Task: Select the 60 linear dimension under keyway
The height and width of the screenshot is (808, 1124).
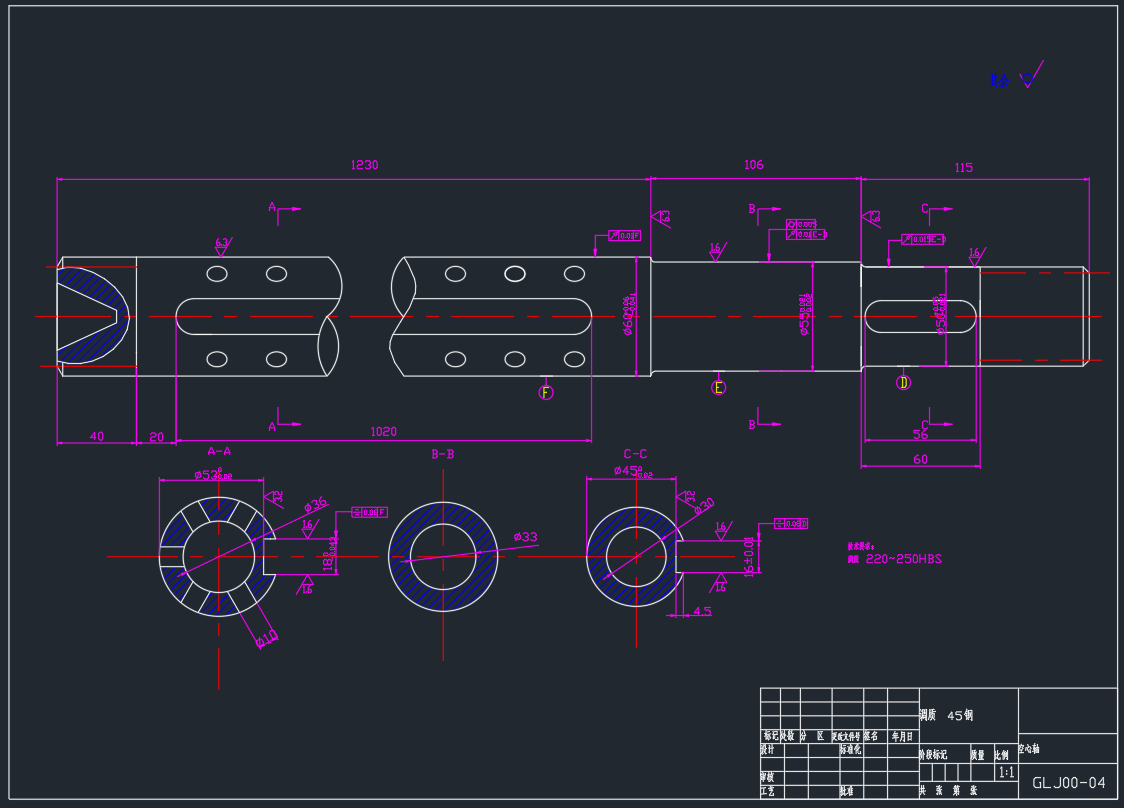Action: (920, 460)
